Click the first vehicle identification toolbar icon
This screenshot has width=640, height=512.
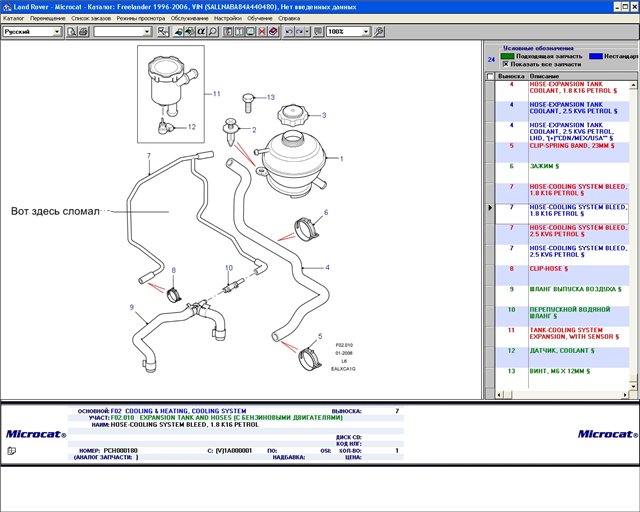pos(178,31)
